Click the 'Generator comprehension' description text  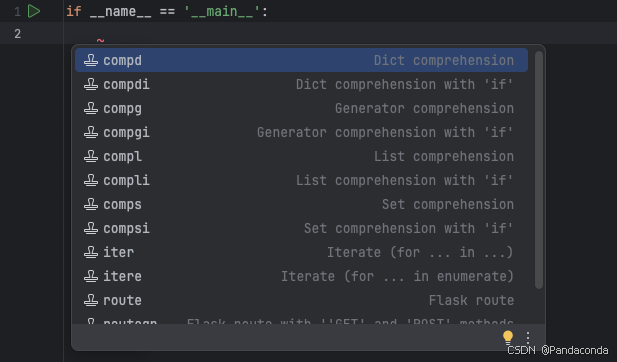pyautogui.click(x=425, y=108)
